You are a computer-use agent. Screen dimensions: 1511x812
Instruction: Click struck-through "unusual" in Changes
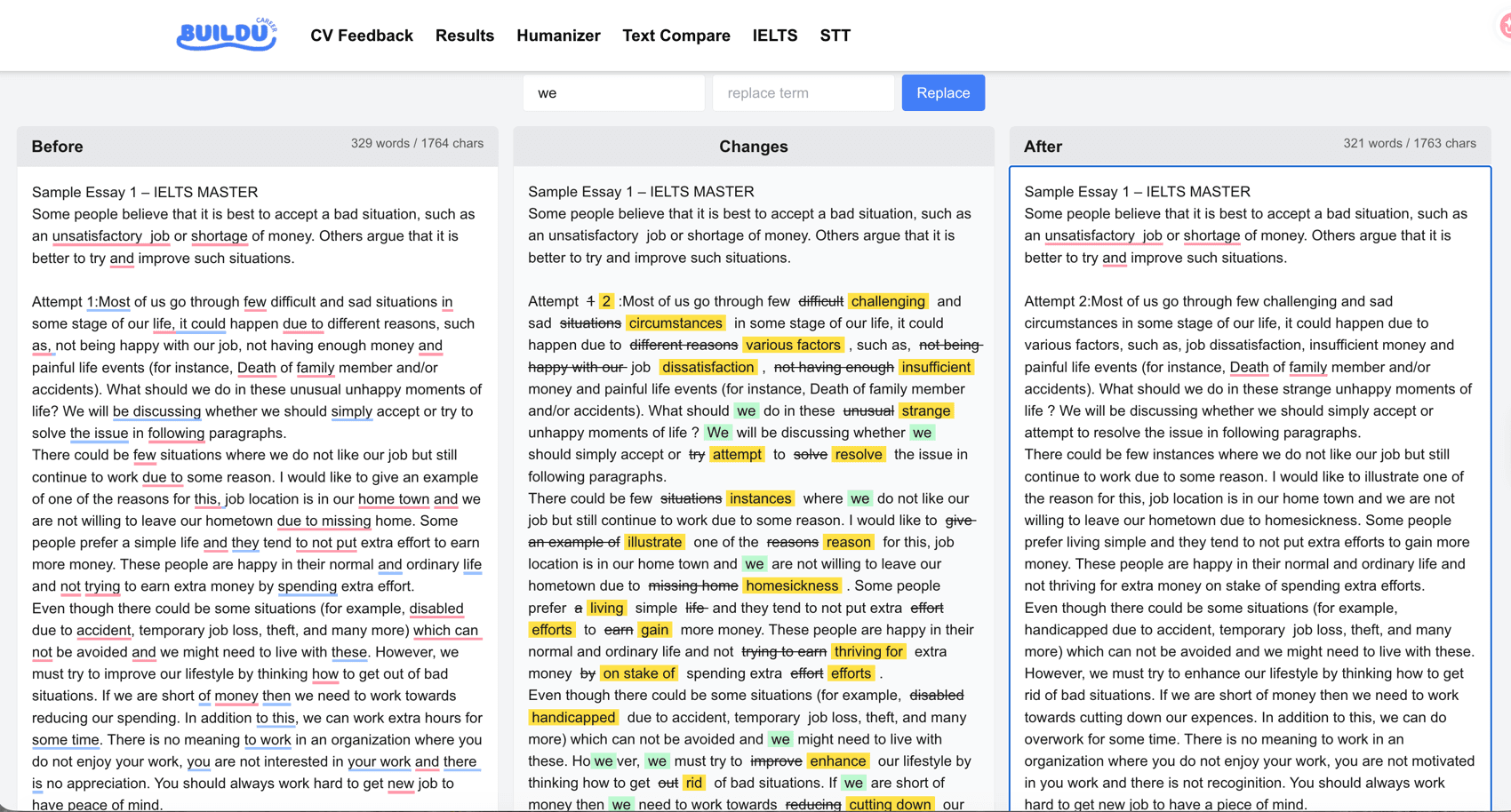(x=868, y=410)
